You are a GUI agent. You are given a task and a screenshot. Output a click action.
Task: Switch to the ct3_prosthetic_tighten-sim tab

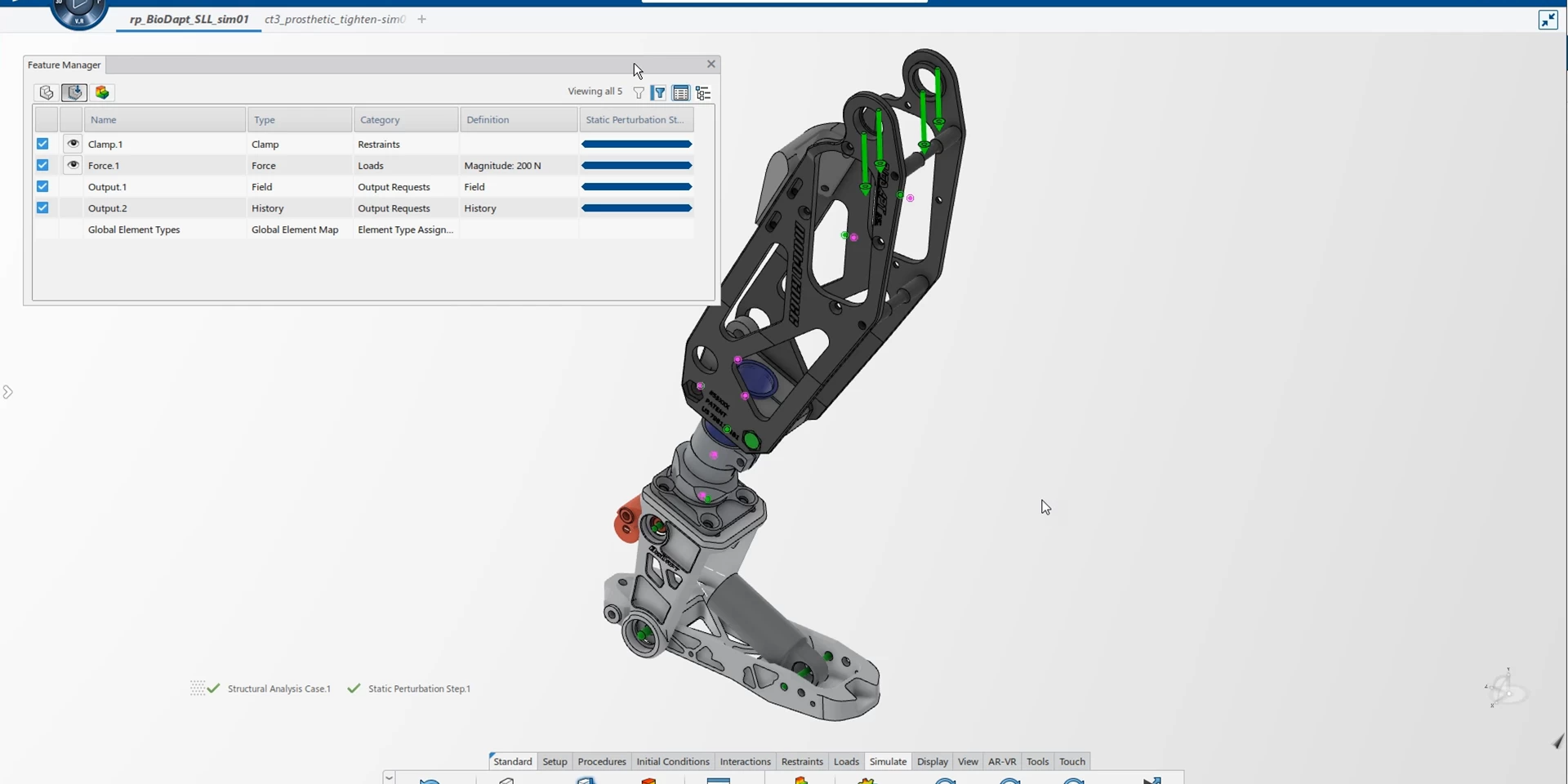(334, 20)
